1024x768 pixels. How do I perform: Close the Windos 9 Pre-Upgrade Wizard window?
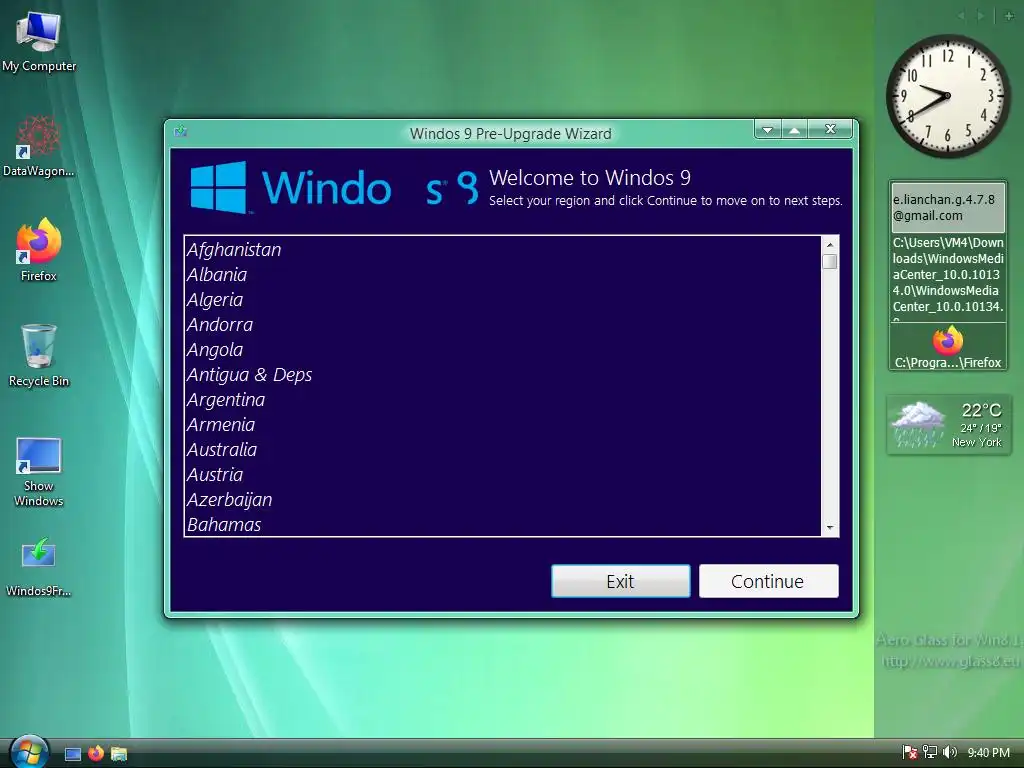(830, 129)
